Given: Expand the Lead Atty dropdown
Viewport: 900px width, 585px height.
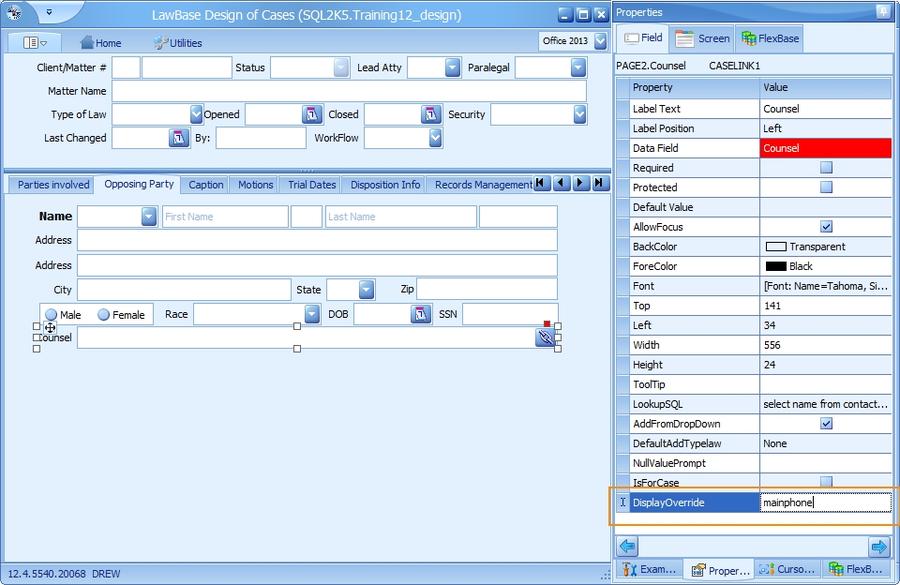Looking at the screenshot, I should (452, 67).
